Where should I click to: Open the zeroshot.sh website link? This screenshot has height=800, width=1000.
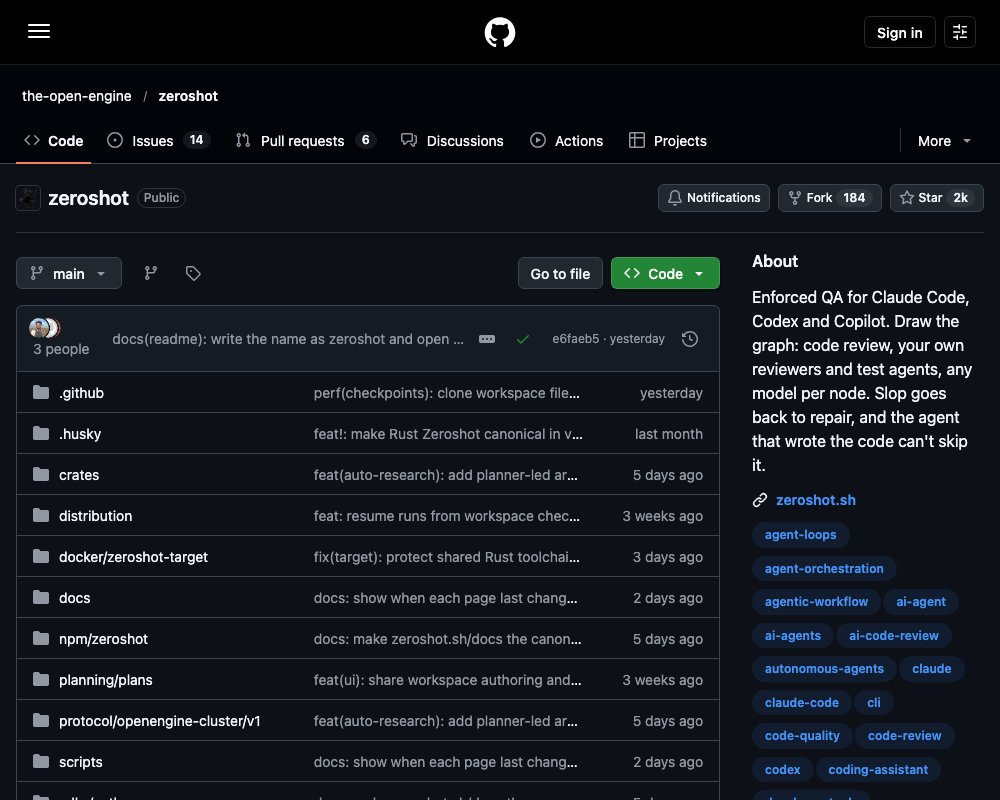coord(816,500)
